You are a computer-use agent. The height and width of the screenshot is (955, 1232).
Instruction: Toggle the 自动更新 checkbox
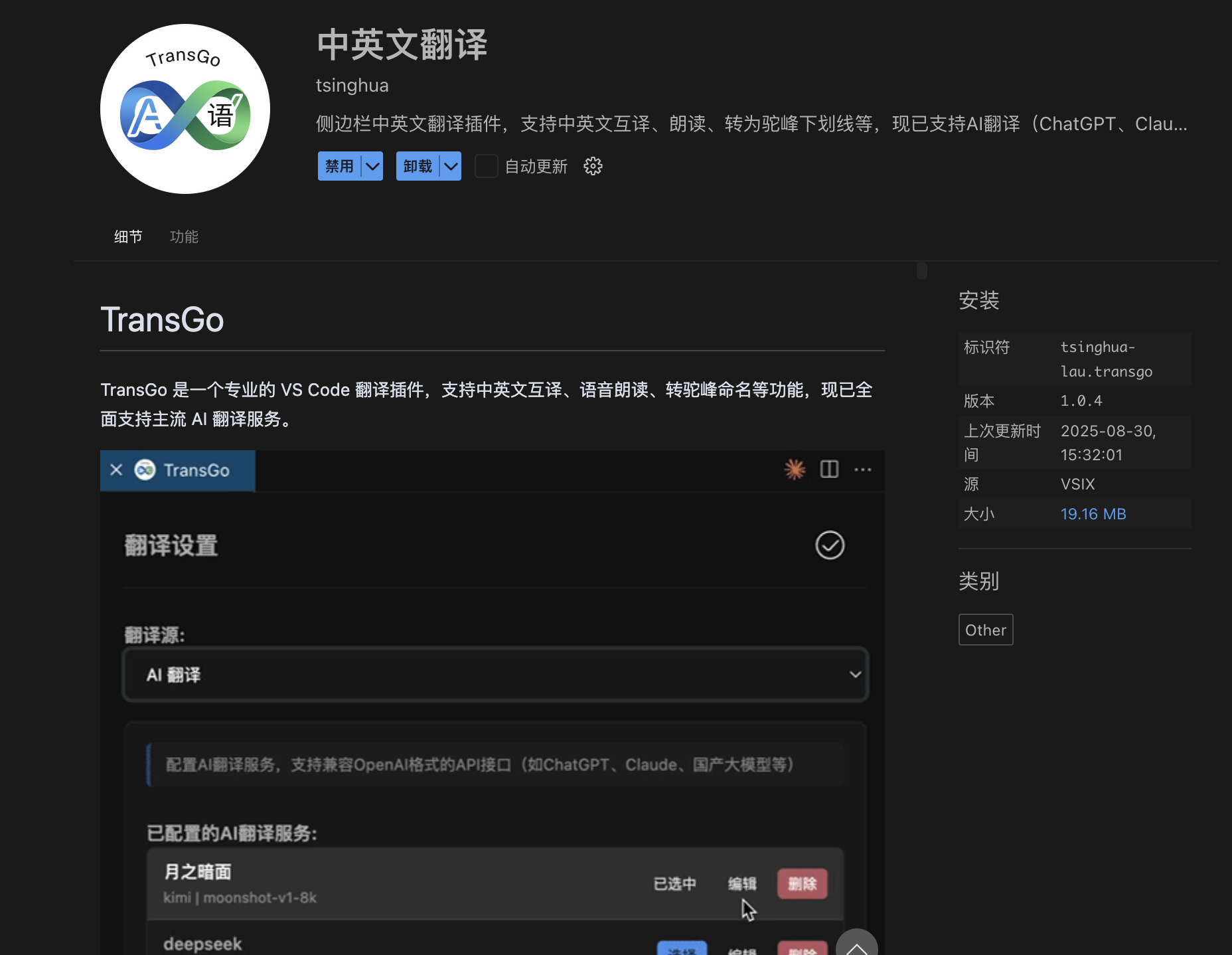487,166
